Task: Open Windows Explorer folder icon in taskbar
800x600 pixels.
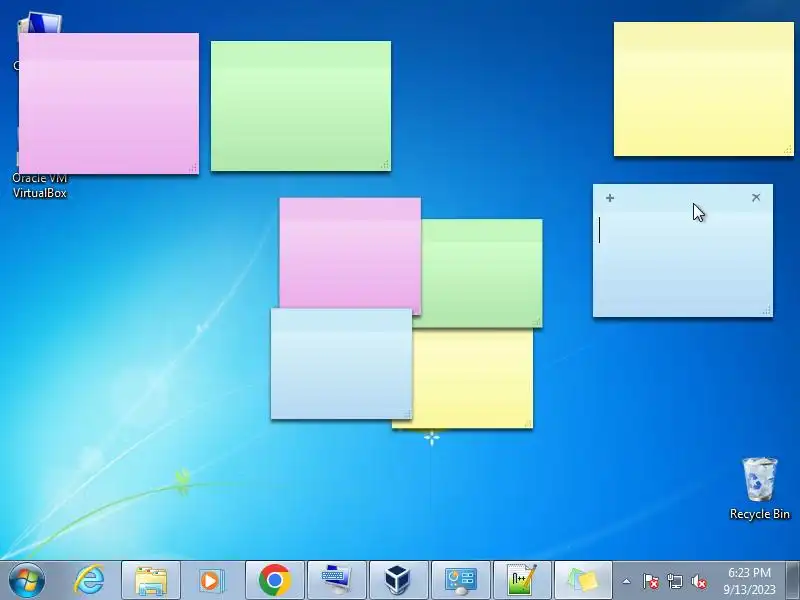Action: point(151,581)
